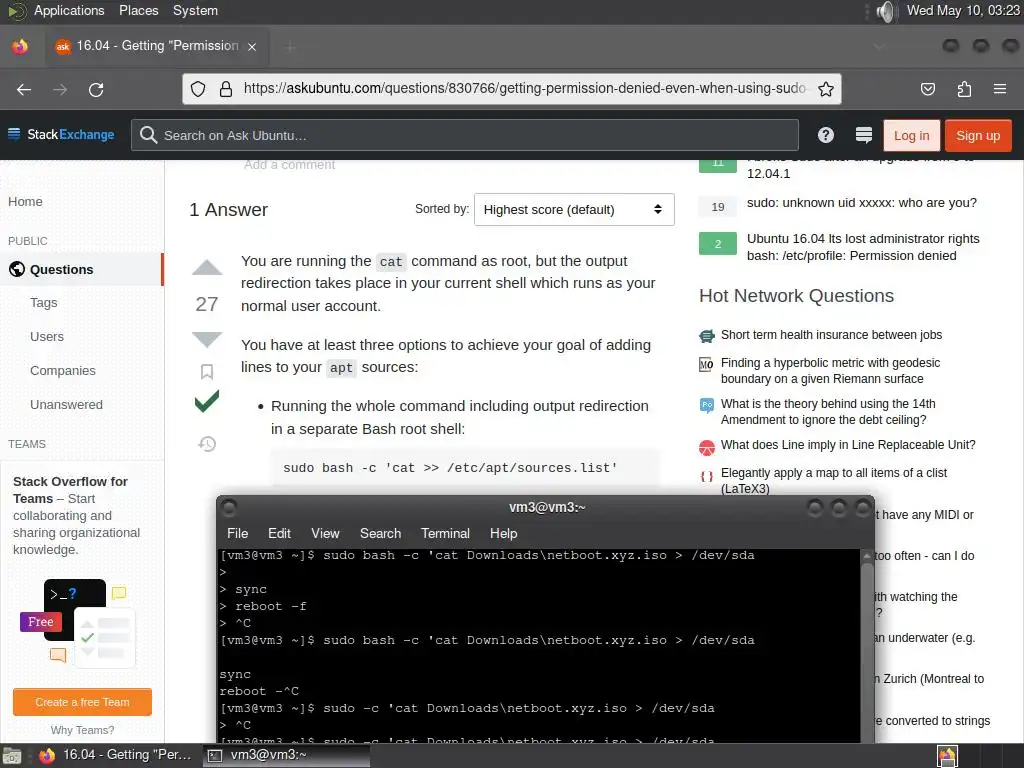The width and height of the screenshot is (1024, 768).
Task: Go back with the browser back arrow
Action: pyautogui.click(x=24, y=89)
